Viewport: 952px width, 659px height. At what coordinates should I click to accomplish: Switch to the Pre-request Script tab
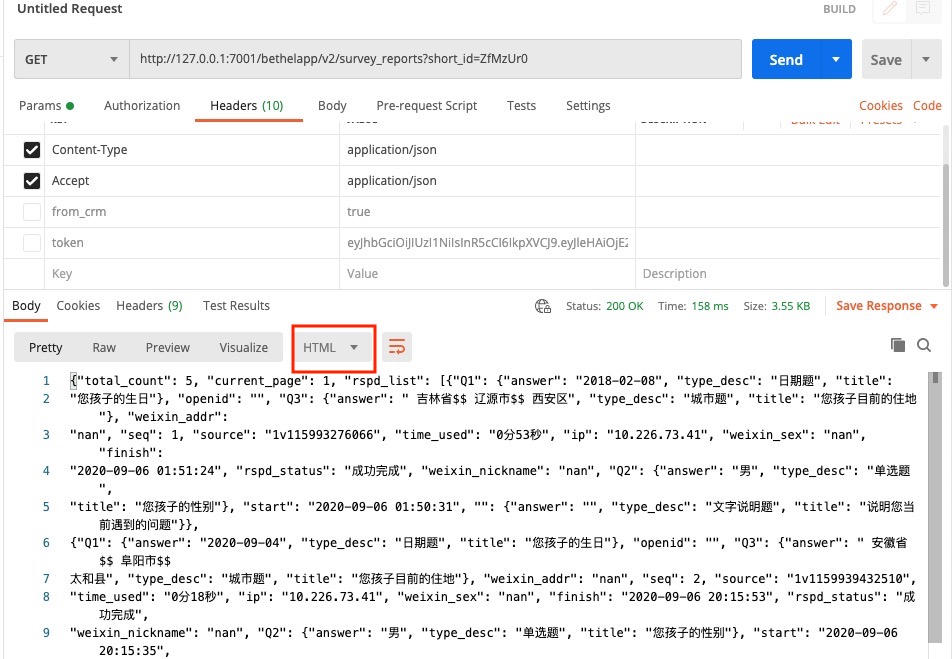427,105
